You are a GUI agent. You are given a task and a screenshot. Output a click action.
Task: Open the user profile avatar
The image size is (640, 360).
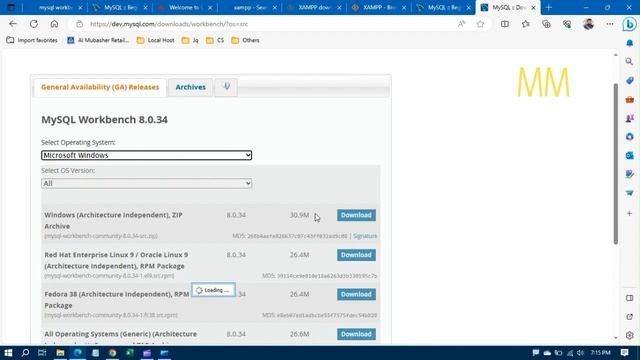pyautogui.click(x=588, y=24)
